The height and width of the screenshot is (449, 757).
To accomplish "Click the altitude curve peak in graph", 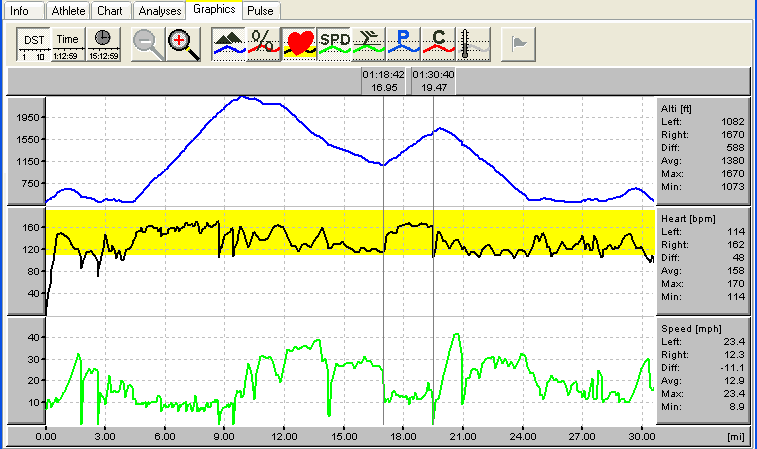I will click(x=243, y=97).
